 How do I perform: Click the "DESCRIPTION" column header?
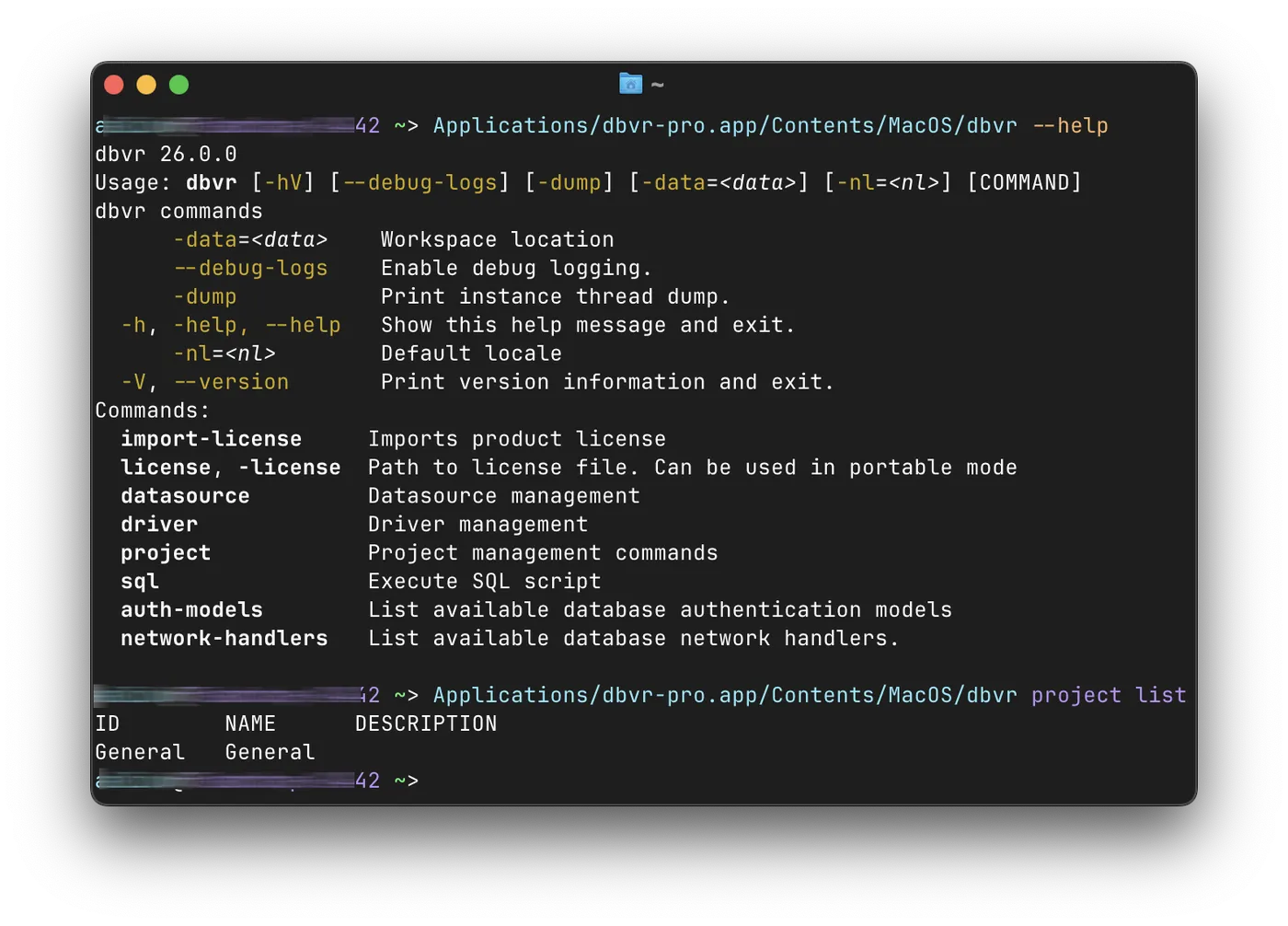click(426, 724)
